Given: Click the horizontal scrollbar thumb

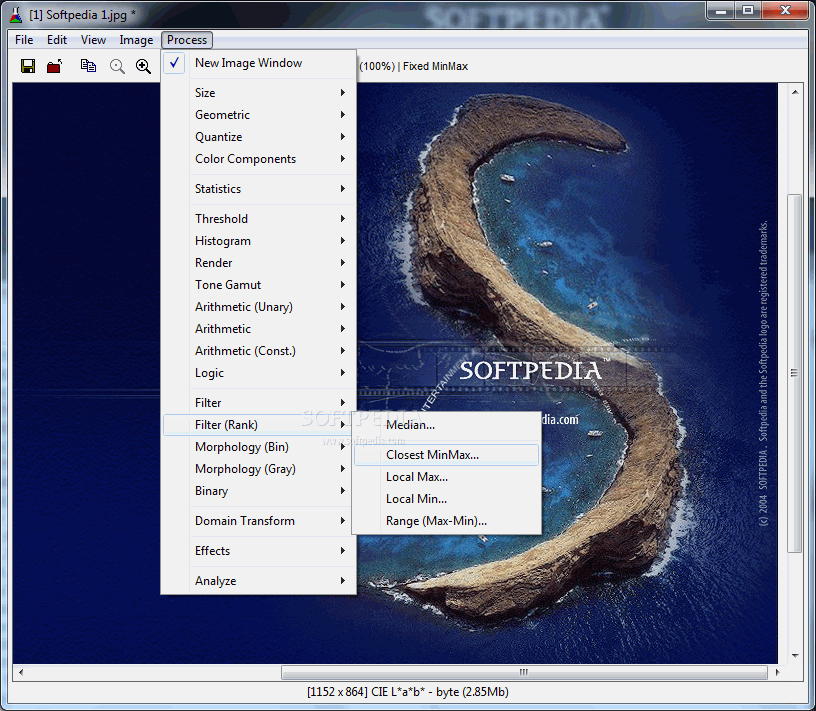Looking at the screenshot, I should point(524,672).
